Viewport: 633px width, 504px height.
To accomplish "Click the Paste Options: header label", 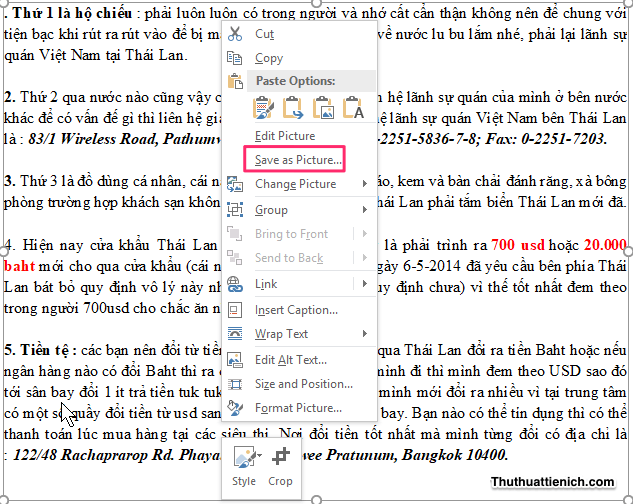I will (296, 81).
